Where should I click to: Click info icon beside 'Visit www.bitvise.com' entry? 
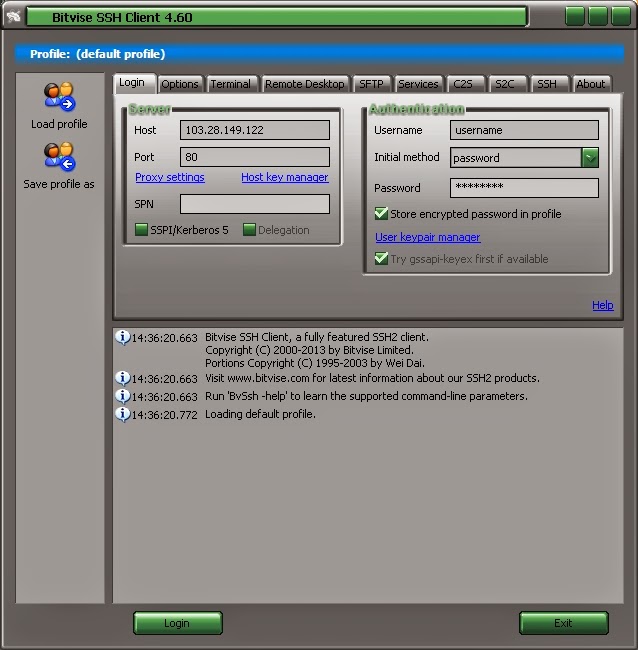(x=122, y=378)
